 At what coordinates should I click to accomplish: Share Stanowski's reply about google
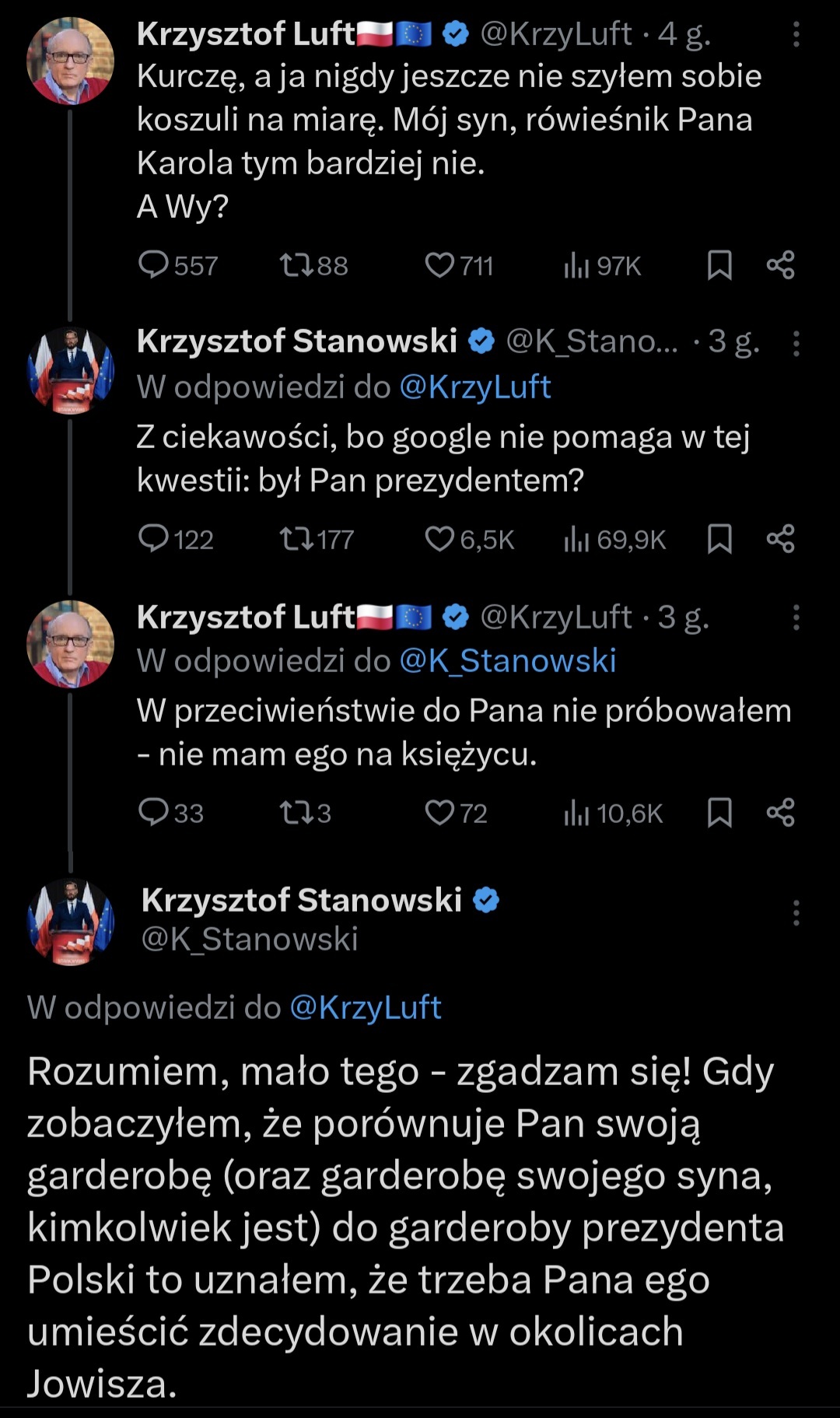tap(780, 539)
